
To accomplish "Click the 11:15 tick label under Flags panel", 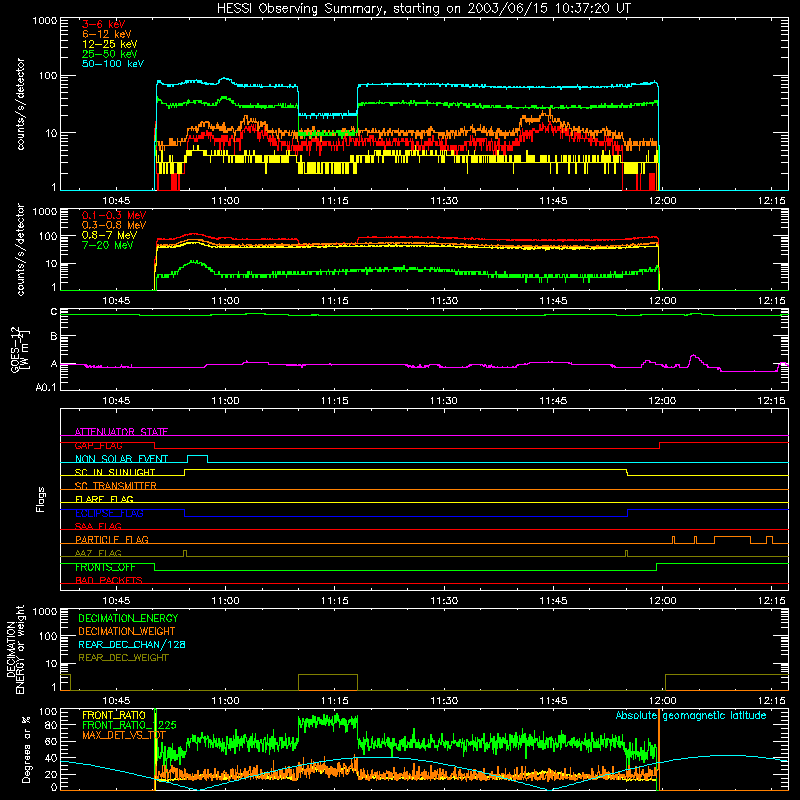I will 335,601.
